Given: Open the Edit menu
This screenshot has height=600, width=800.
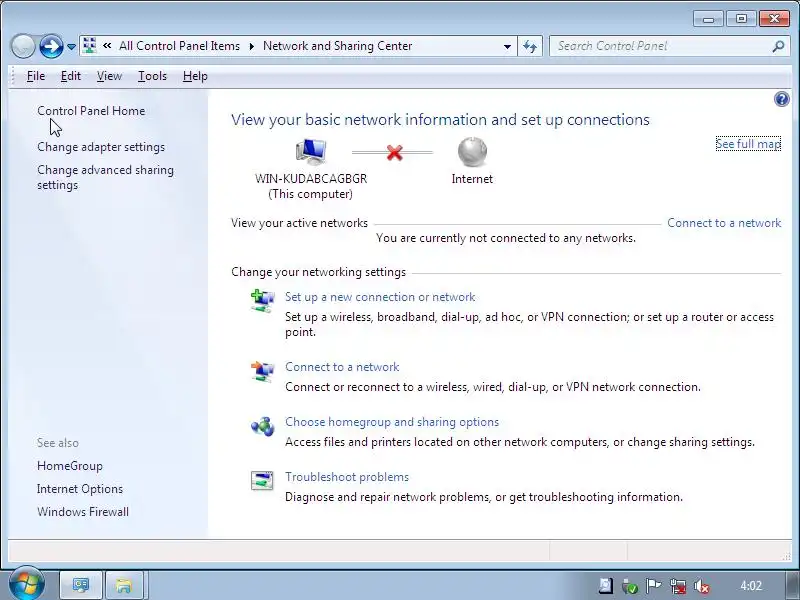Looking at the screenshot, I should (70, 76).
